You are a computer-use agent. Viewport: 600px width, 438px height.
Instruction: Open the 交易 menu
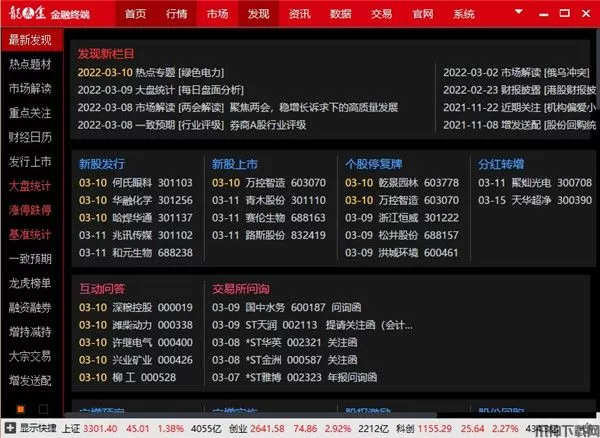coord(381,14)
